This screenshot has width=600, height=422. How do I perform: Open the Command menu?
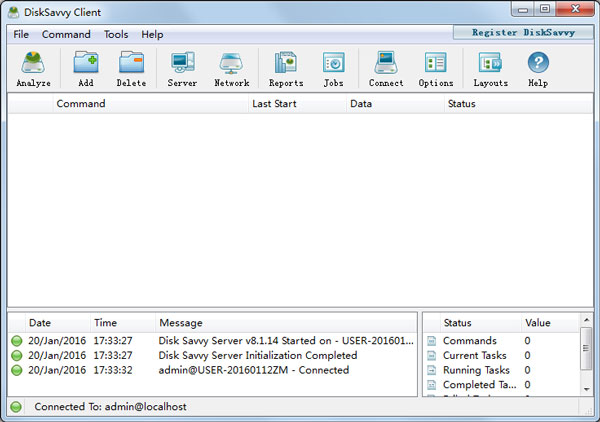tap(66, 34)
